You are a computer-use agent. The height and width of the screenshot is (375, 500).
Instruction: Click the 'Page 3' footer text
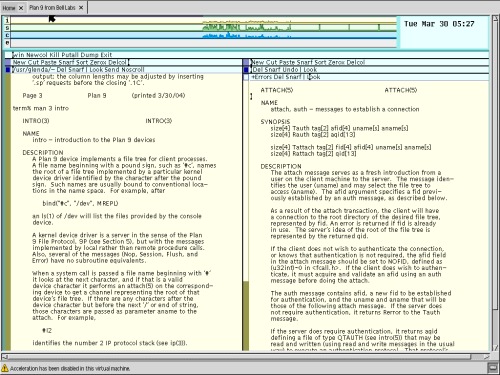pos(32,95)
